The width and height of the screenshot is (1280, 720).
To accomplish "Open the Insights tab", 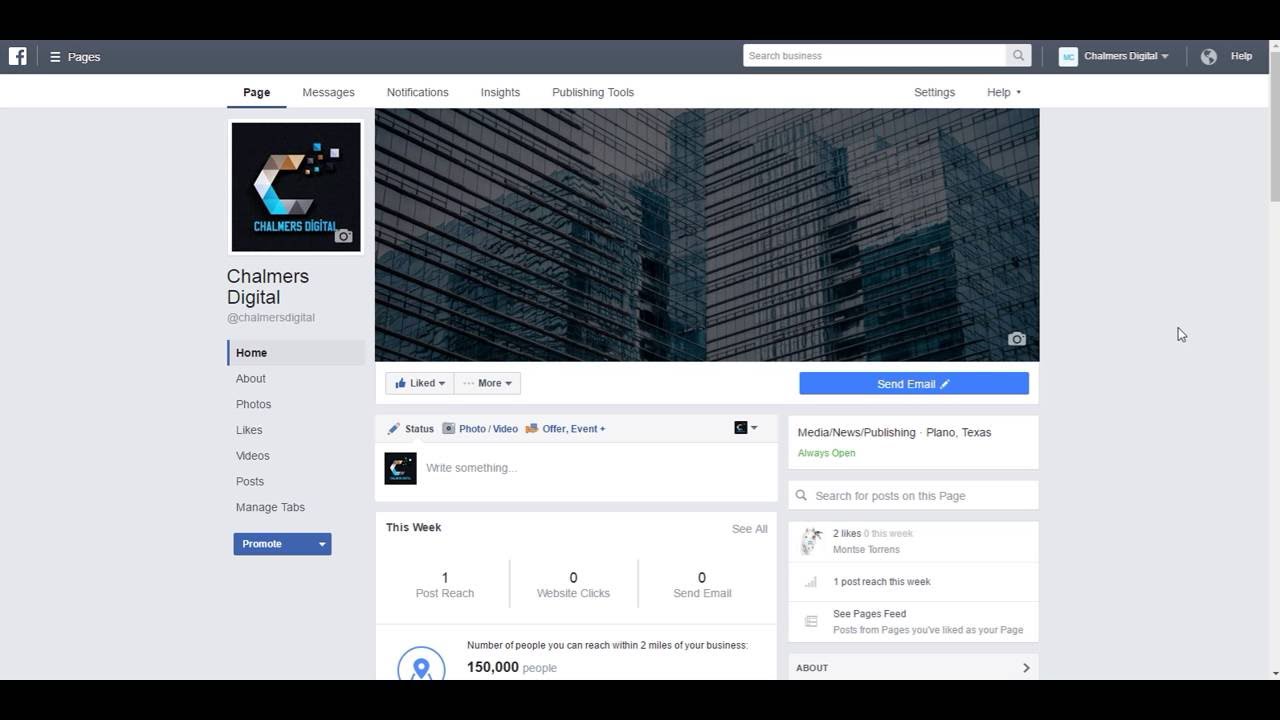I will [x=500, y=92].
